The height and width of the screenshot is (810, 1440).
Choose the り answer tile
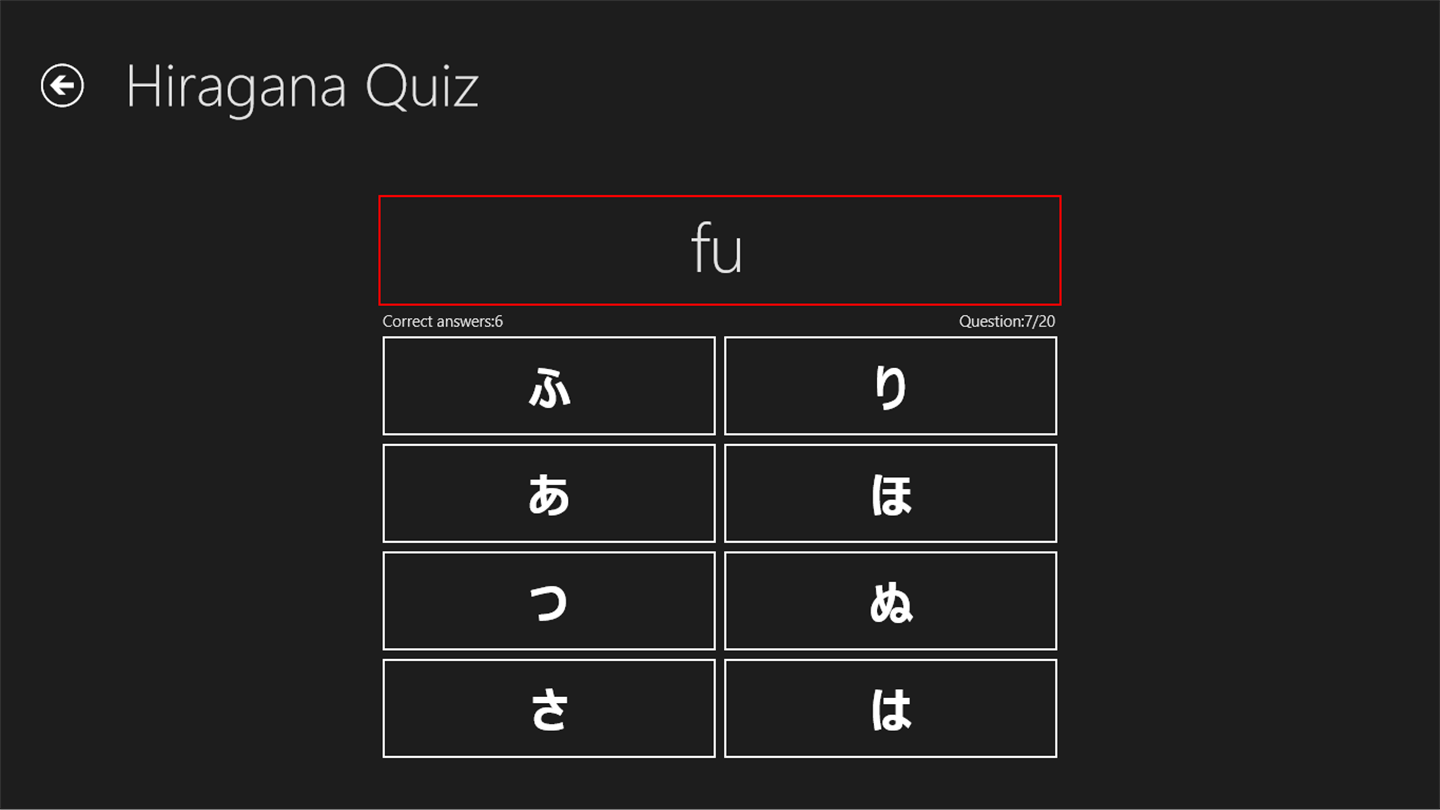(890, 386)
